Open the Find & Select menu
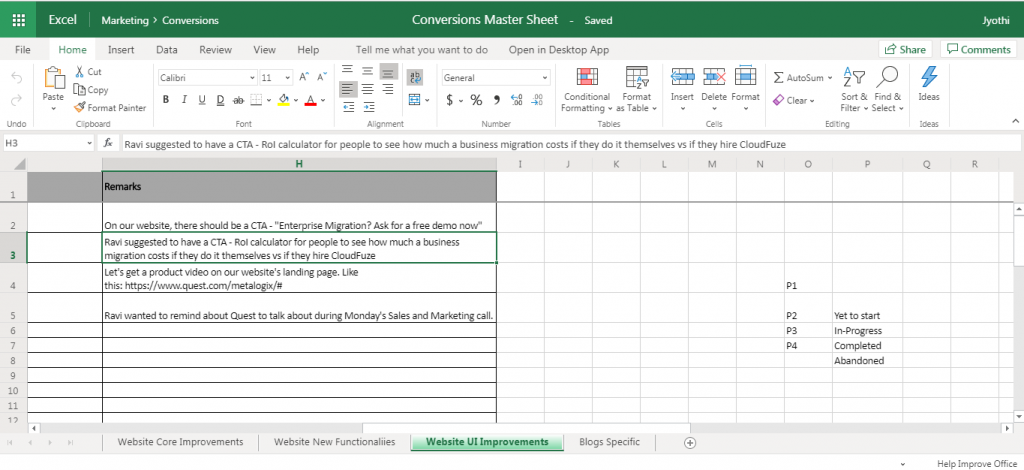Screen dimensions: 1024x470 pyautogui.click(x=887, y=89)
